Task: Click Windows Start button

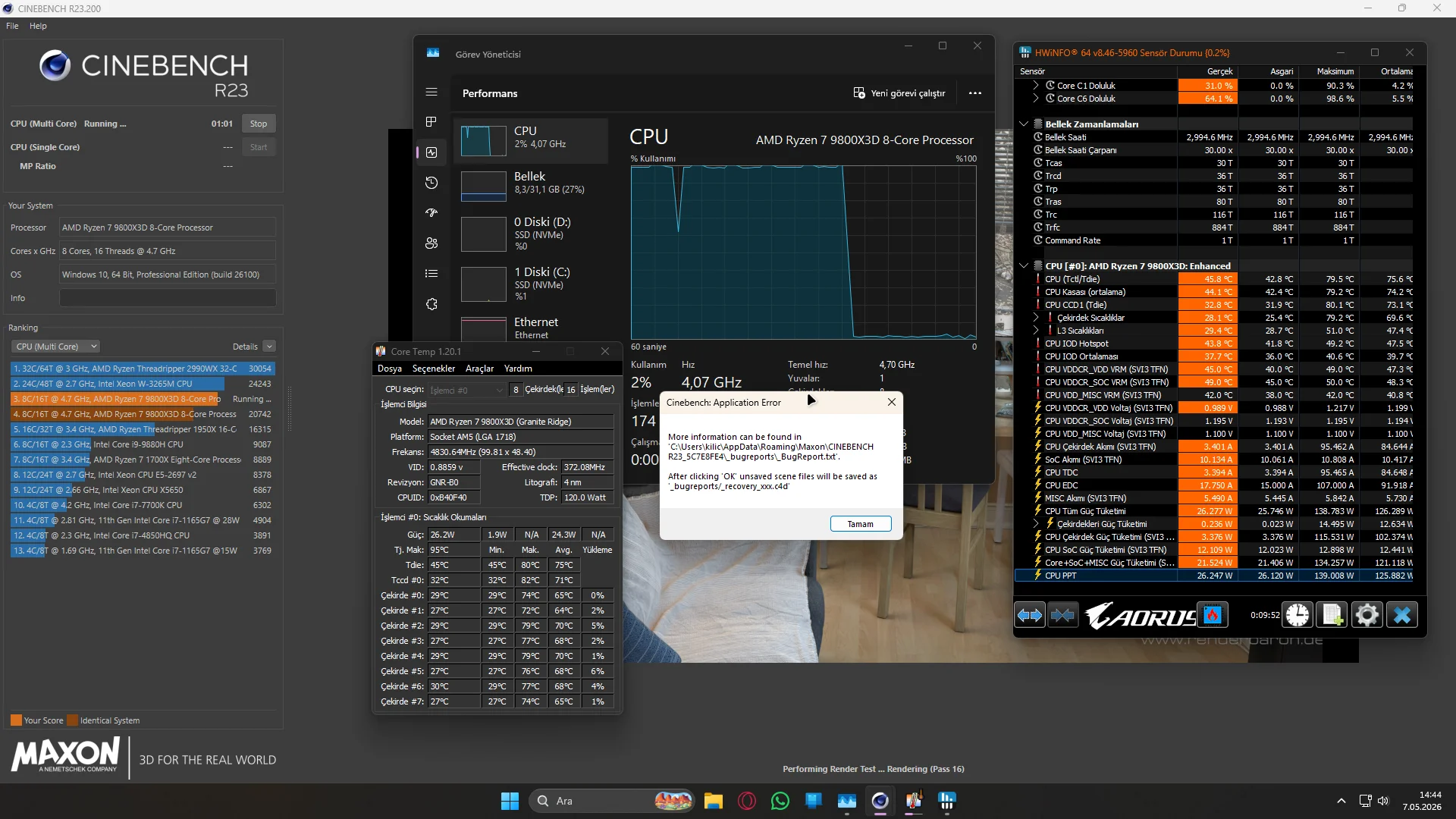Action: coord(510,801)
